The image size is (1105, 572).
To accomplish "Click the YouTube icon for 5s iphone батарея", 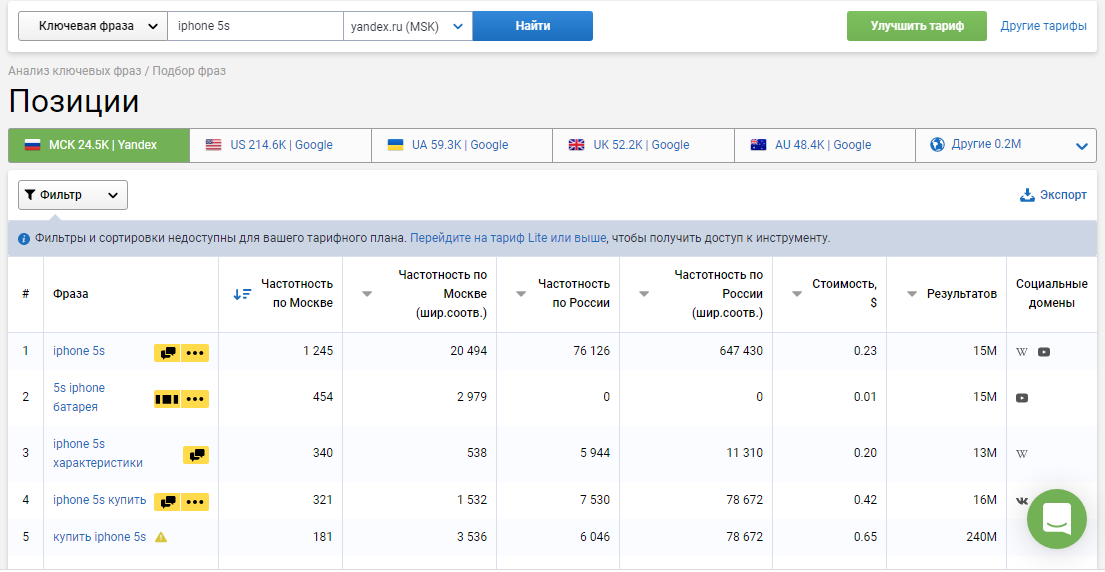I will tap(1022, 398).
